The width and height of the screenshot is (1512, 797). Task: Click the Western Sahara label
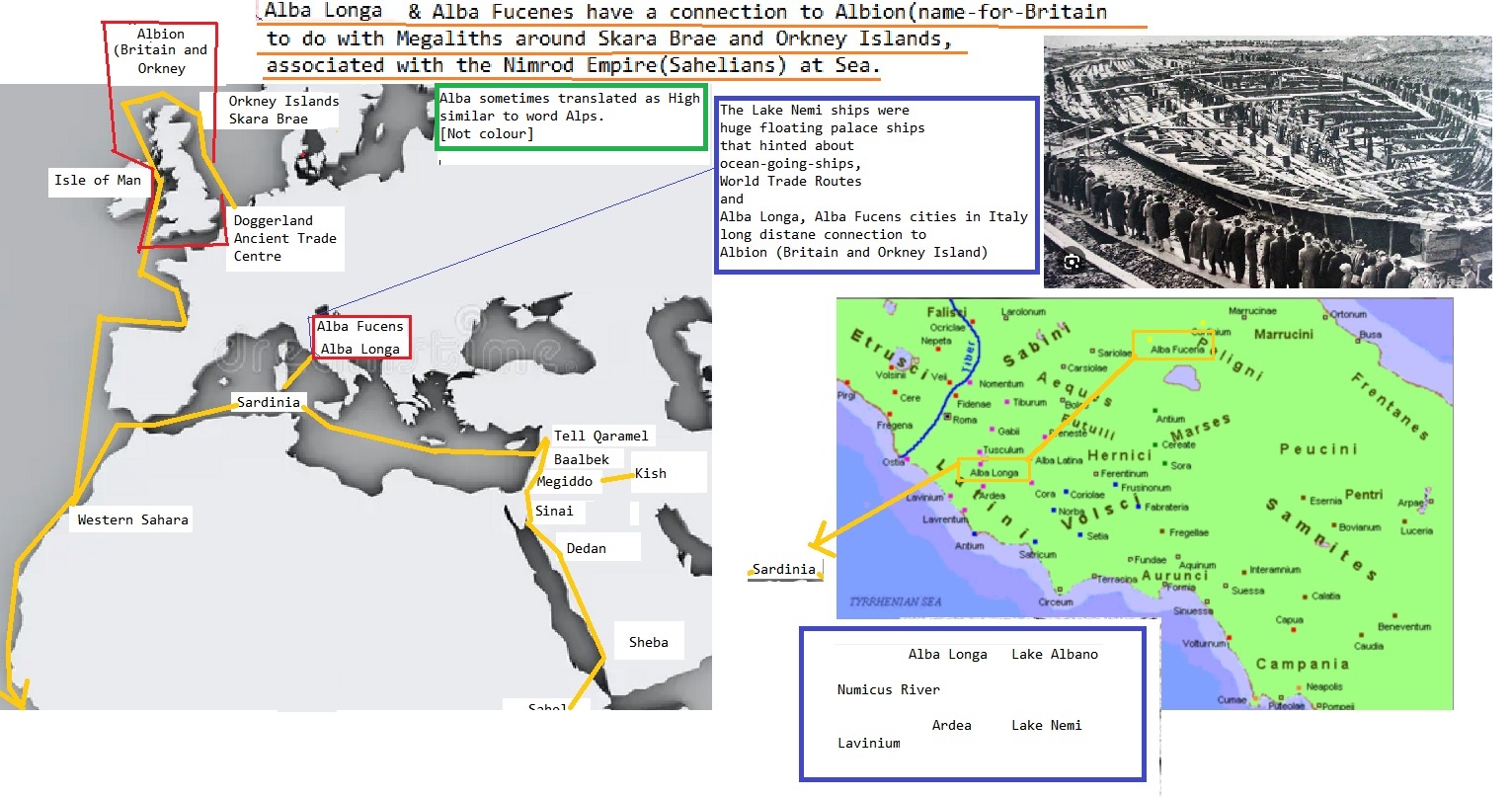click(x=132, y=519)
